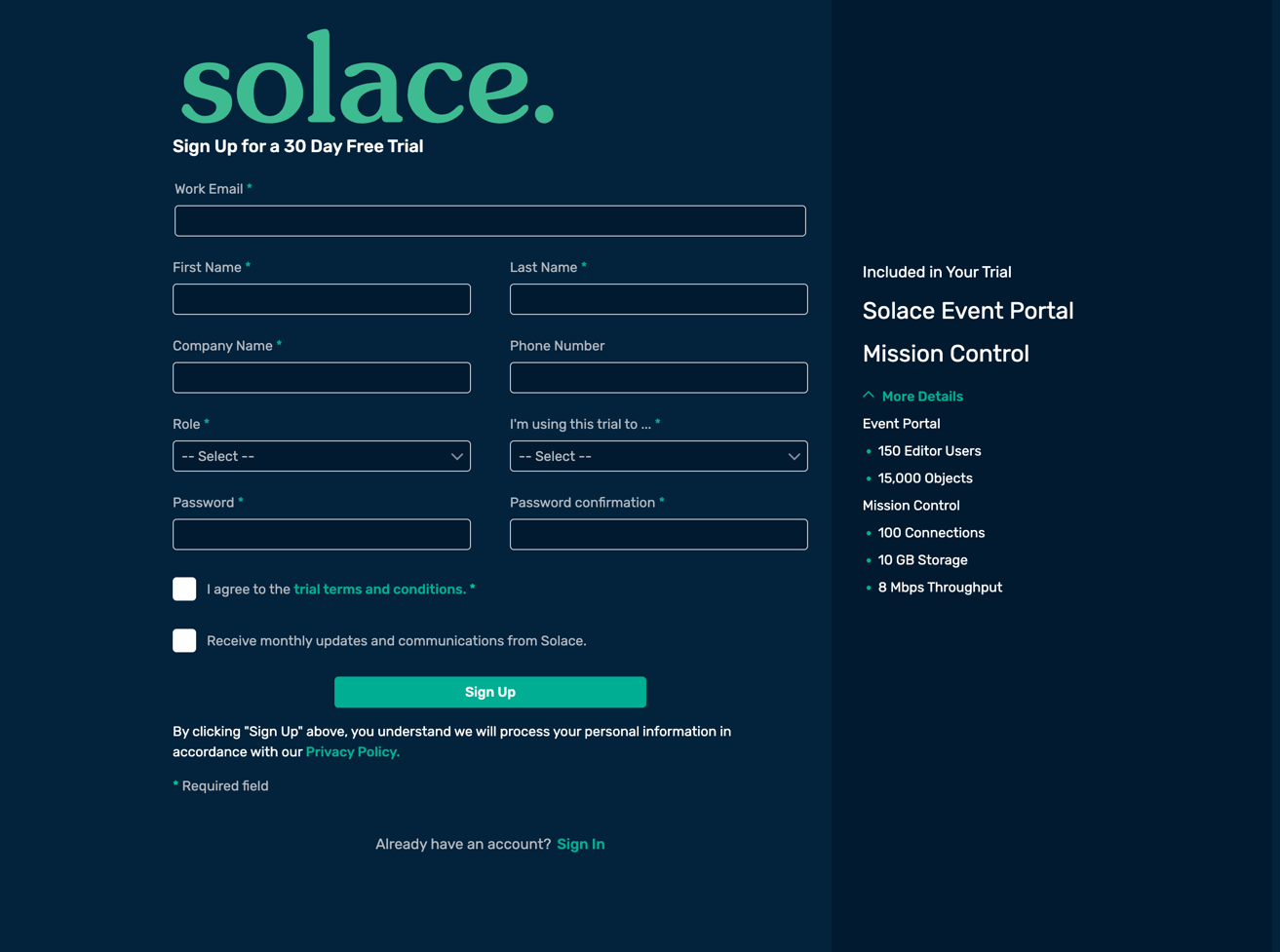Click the Phone Number field
This screenshot has width=1280, height=952.
(x=659, y=377)
